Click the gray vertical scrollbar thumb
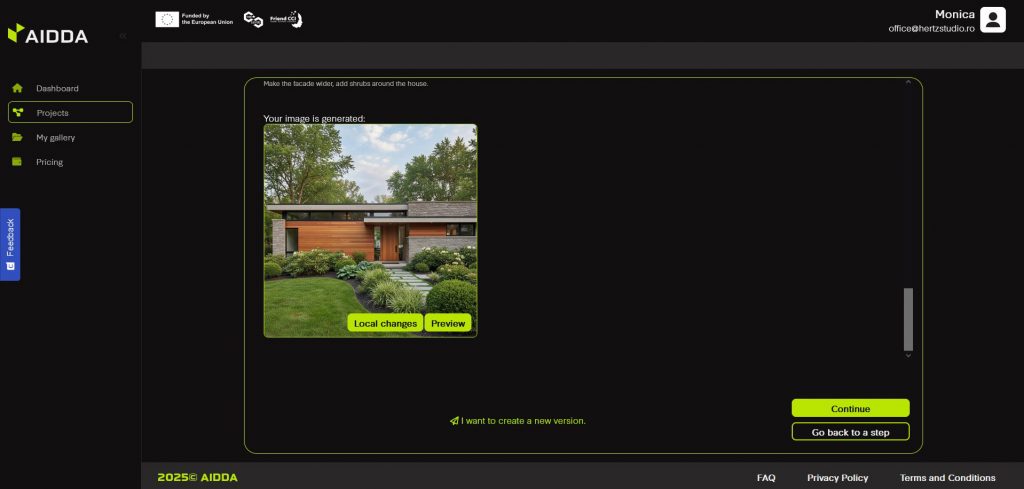 point(908,318)
